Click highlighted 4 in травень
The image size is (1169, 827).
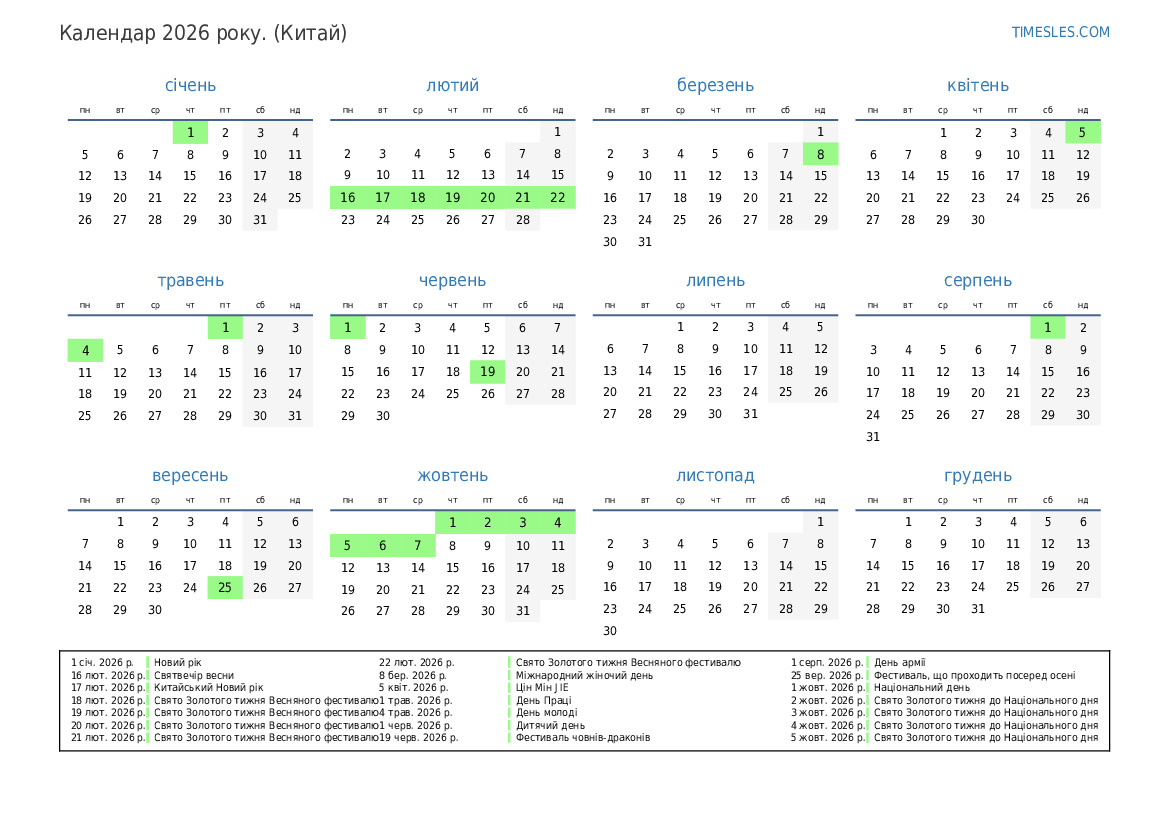[x=85, y=350]
